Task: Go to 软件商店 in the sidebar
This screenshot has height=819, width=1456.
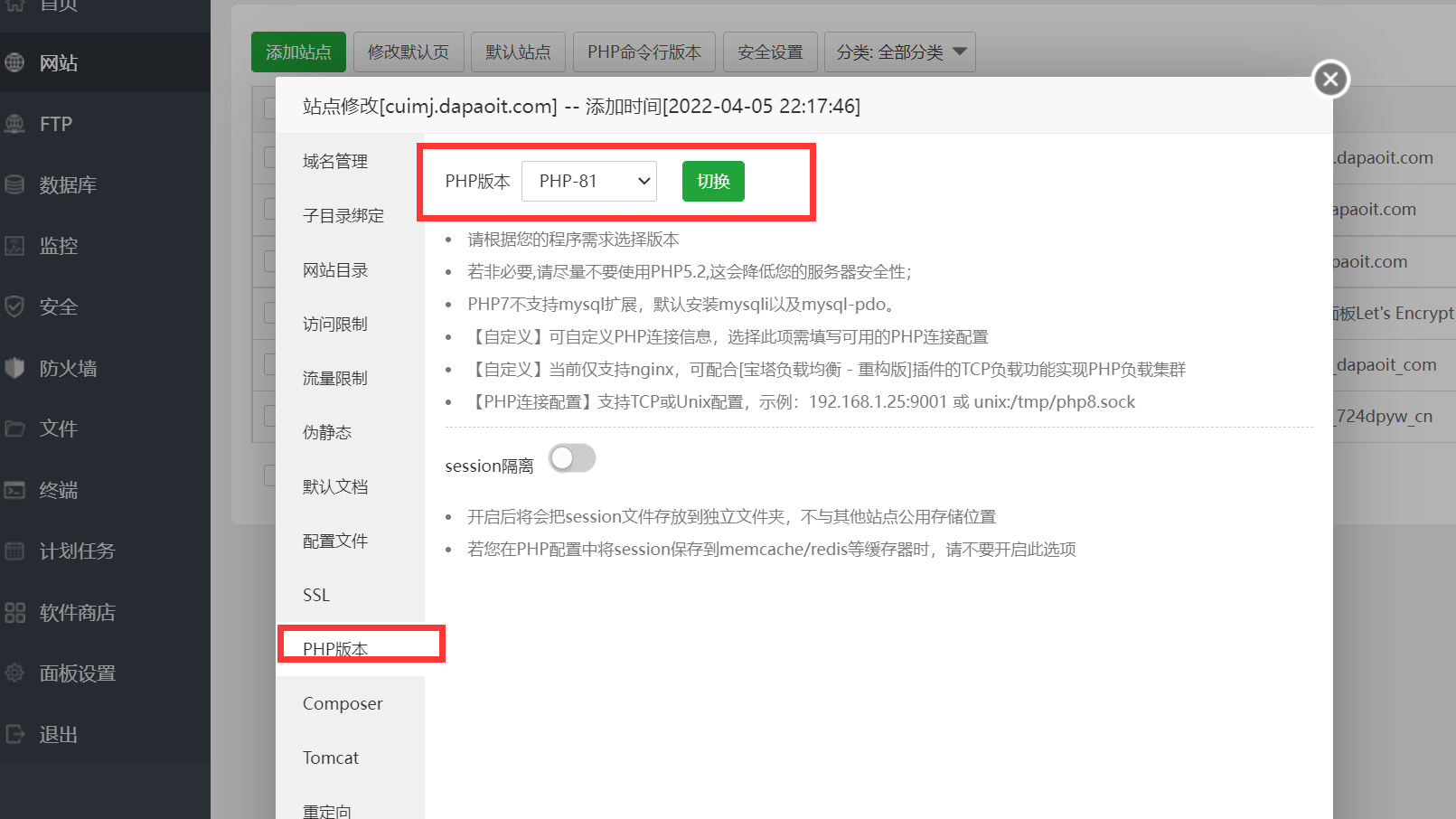Action: pyautogui.click(x=105, y=612)
